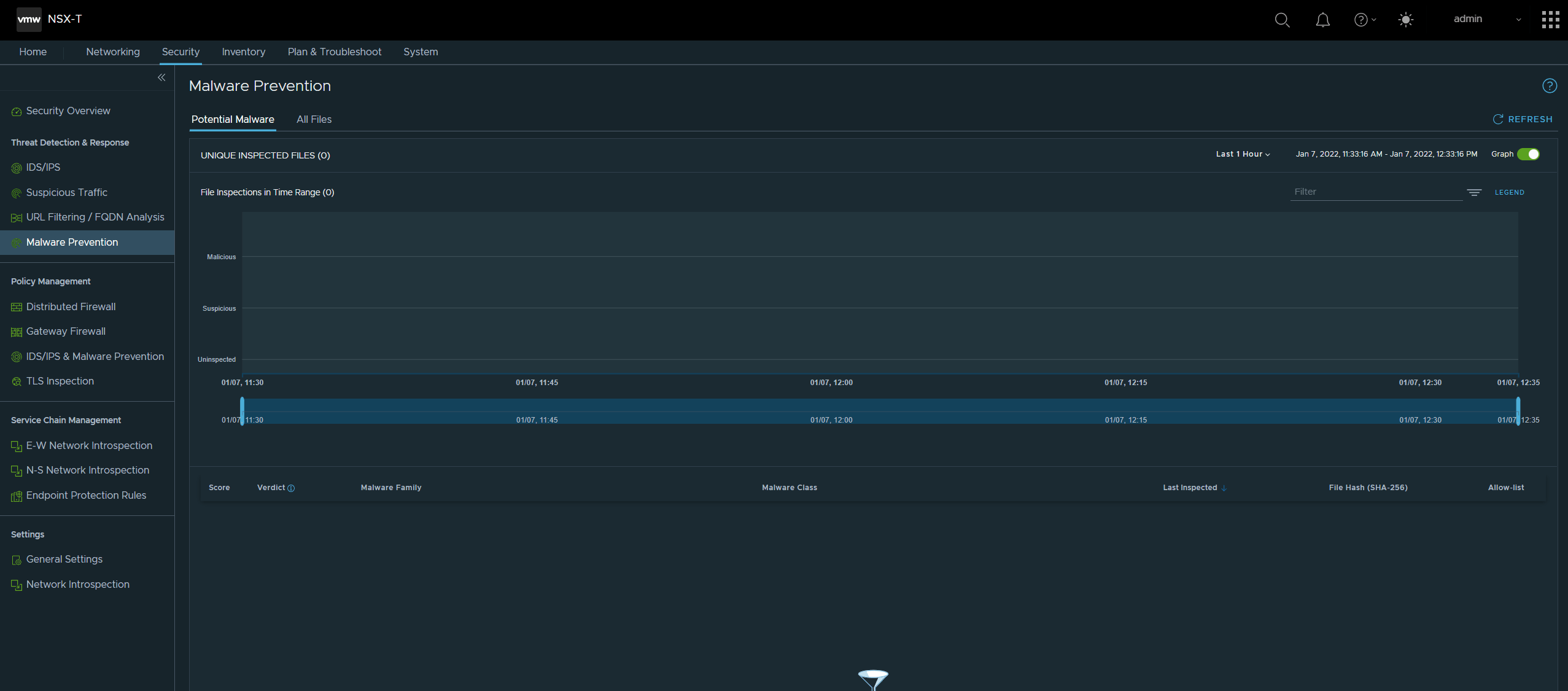
Task: Sort by the Score column header
Action: pyautogui.click(x=219, y=488)
